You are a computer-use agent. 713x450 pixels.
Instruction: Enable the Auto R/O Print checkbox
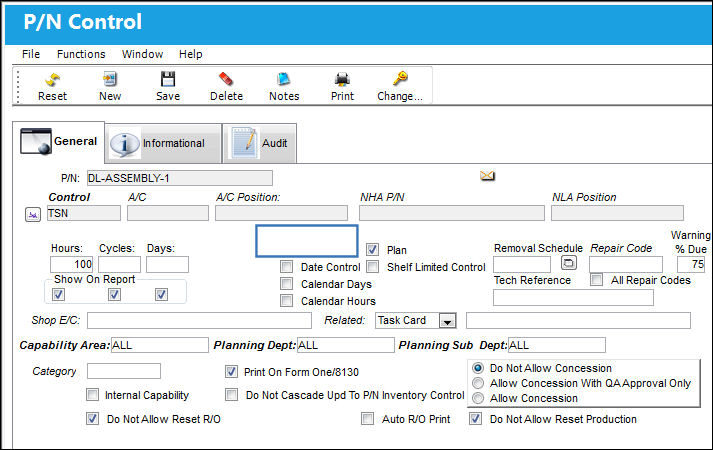[367, 418]
